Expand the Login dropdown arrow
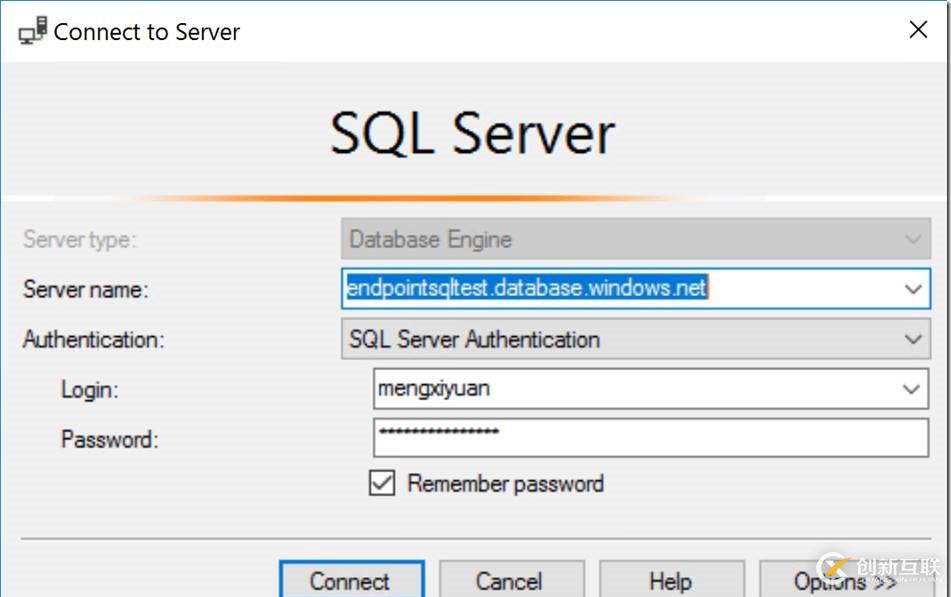951x597 pixels. tap(911, 388)
